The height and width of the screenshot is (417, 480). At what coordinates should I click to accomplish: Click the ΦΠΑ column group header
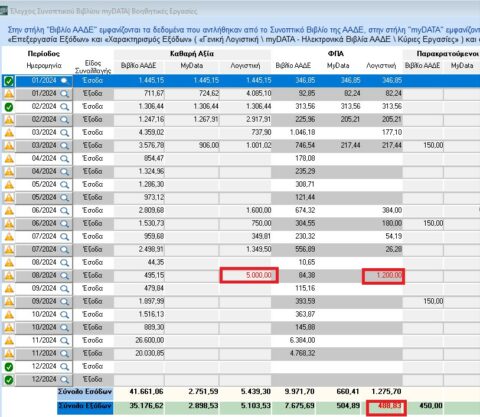tap(336, 54)
